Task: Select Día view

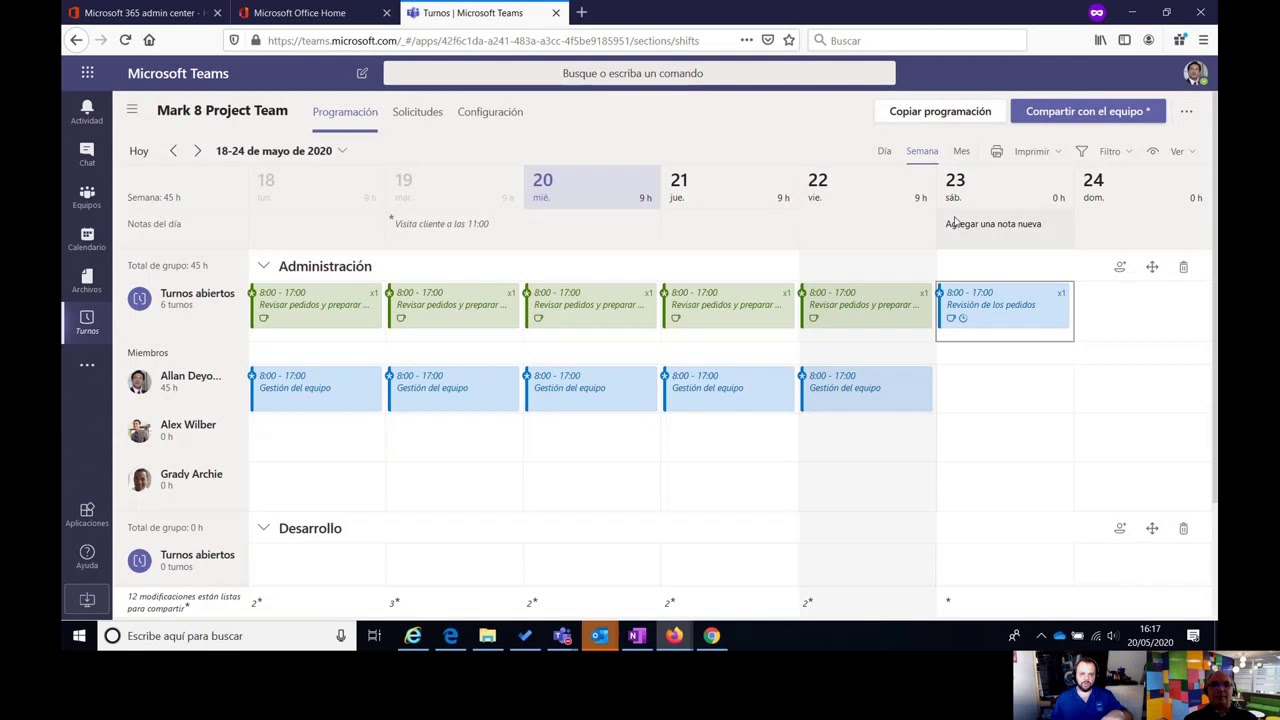Action: point(884,151)
